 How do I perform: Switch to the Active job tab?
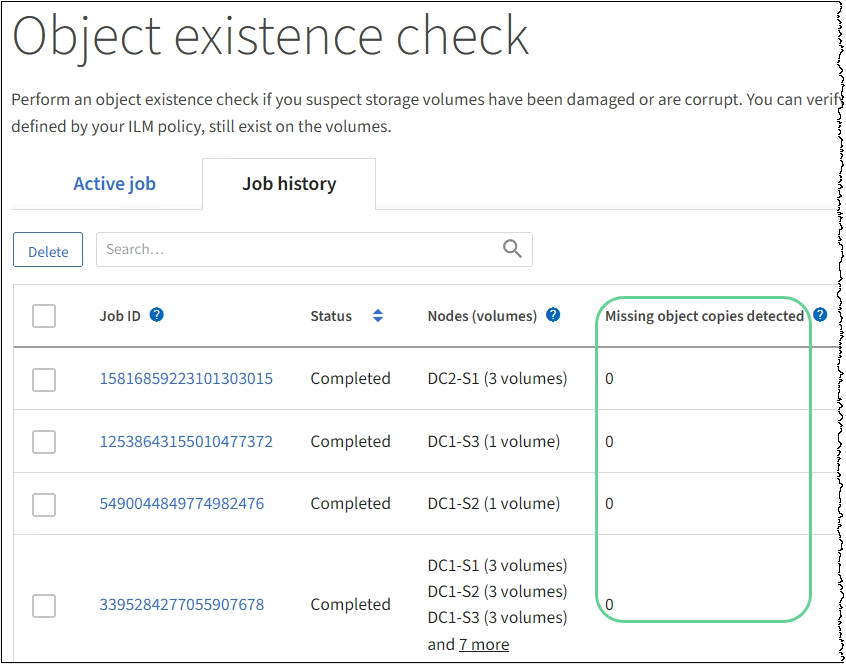[x=114, y=184]
